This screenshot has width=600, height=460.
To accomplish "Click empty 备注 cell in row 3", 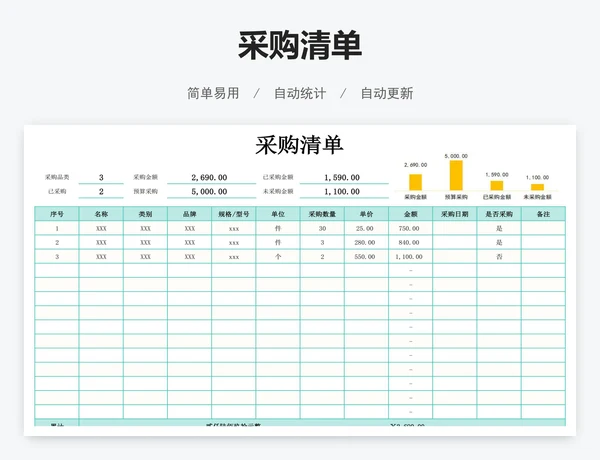I will click(x=543, y=256).
